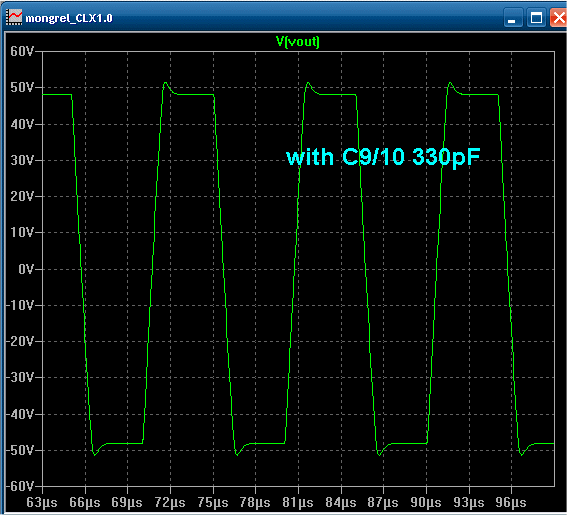Viewport: 567px width, 515px height.
Task: Click the -30V axis label
Action: click(x=20, y=377)
